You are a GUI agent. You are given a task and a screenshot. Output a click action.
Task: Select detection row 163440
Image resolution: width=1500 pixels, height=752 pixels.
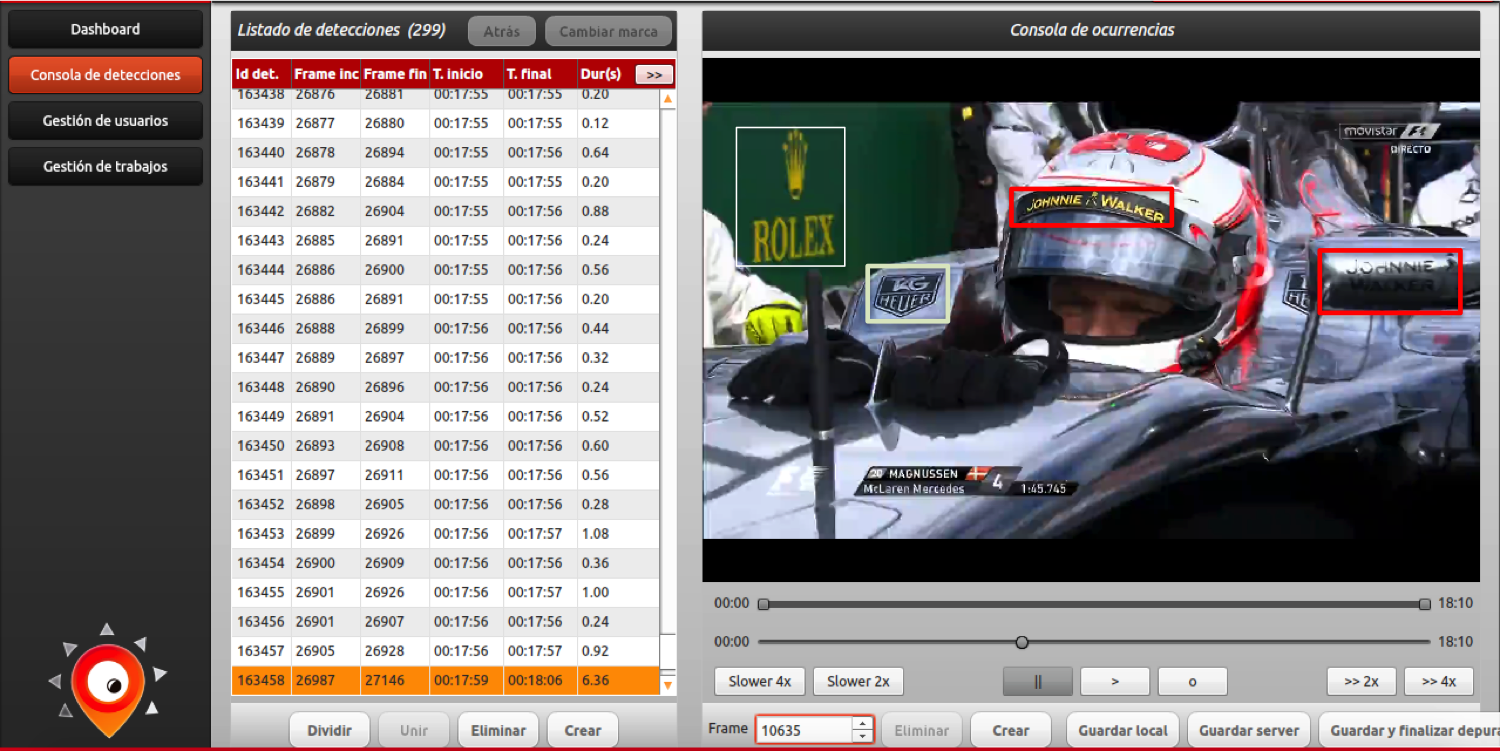[x=445, y=153]
